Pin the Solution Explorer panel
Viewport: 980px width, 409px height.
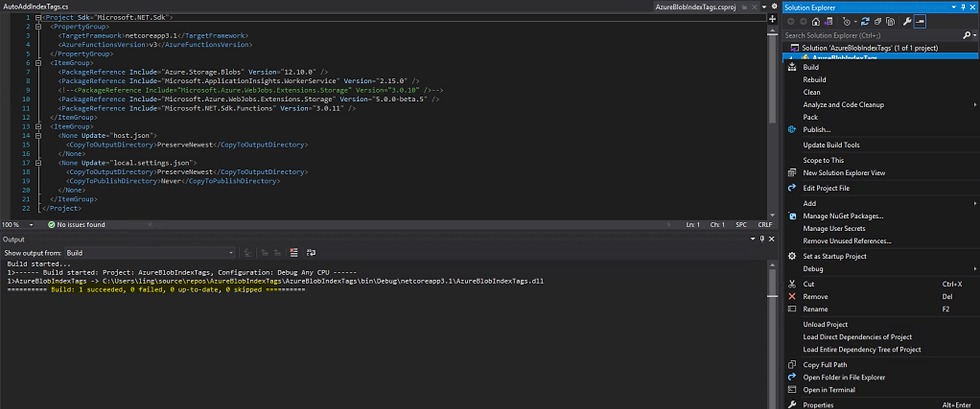pos(962,7)
